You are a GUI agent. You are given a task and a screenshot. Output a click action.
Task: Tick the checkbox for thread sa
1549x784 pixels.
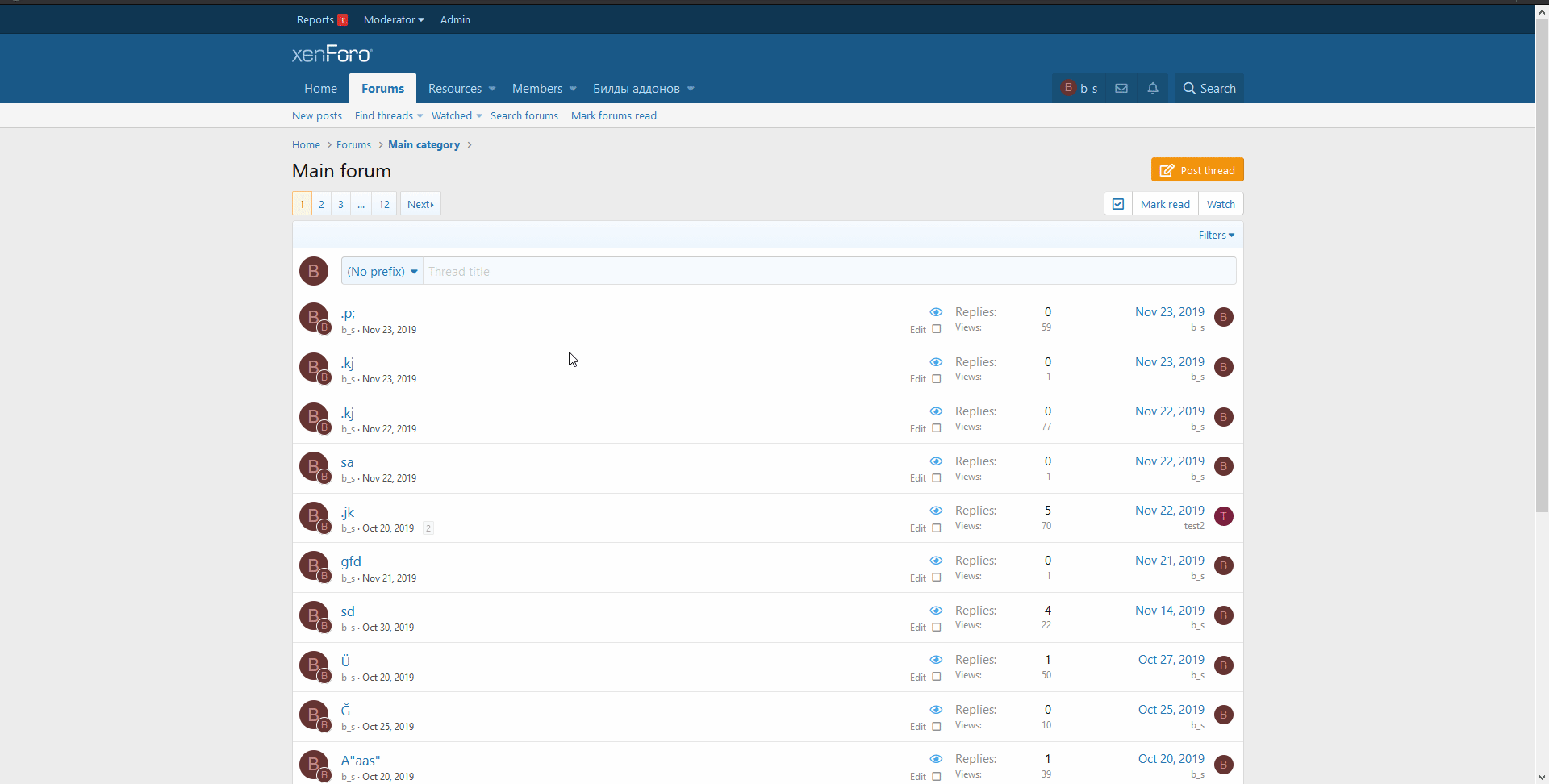(937, 478)
